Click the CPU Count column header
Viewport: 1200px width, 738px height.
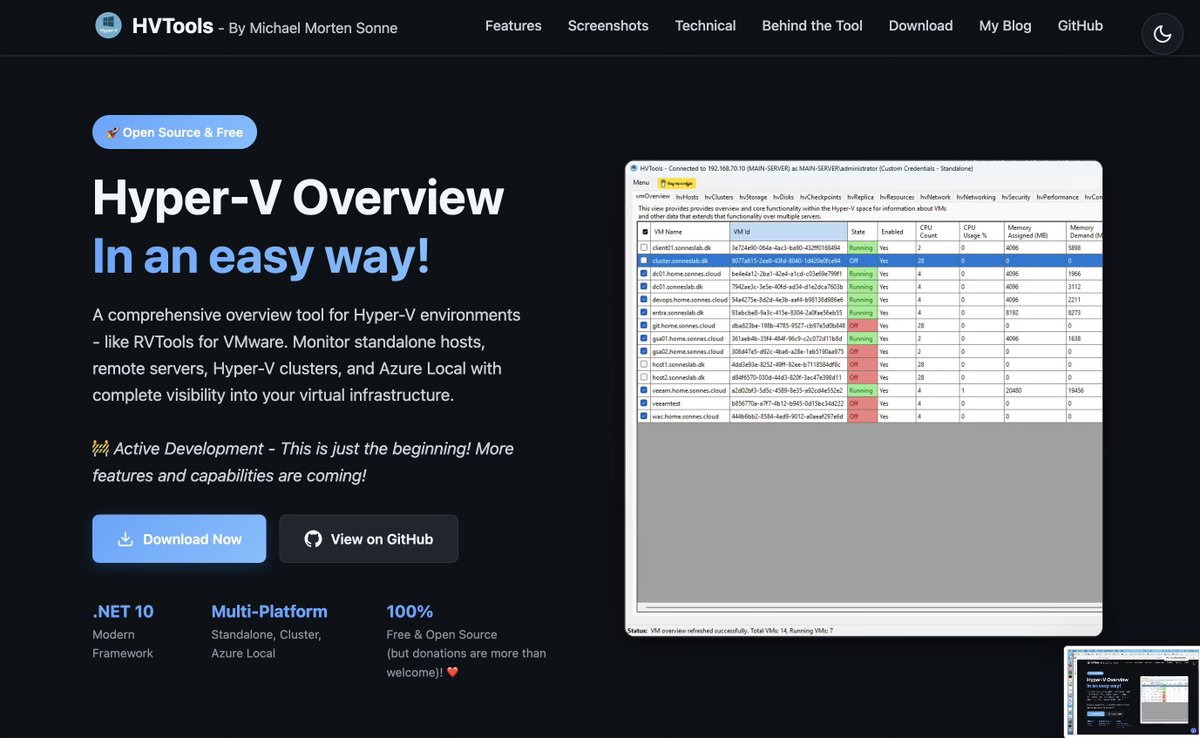[x=937, y=232]
